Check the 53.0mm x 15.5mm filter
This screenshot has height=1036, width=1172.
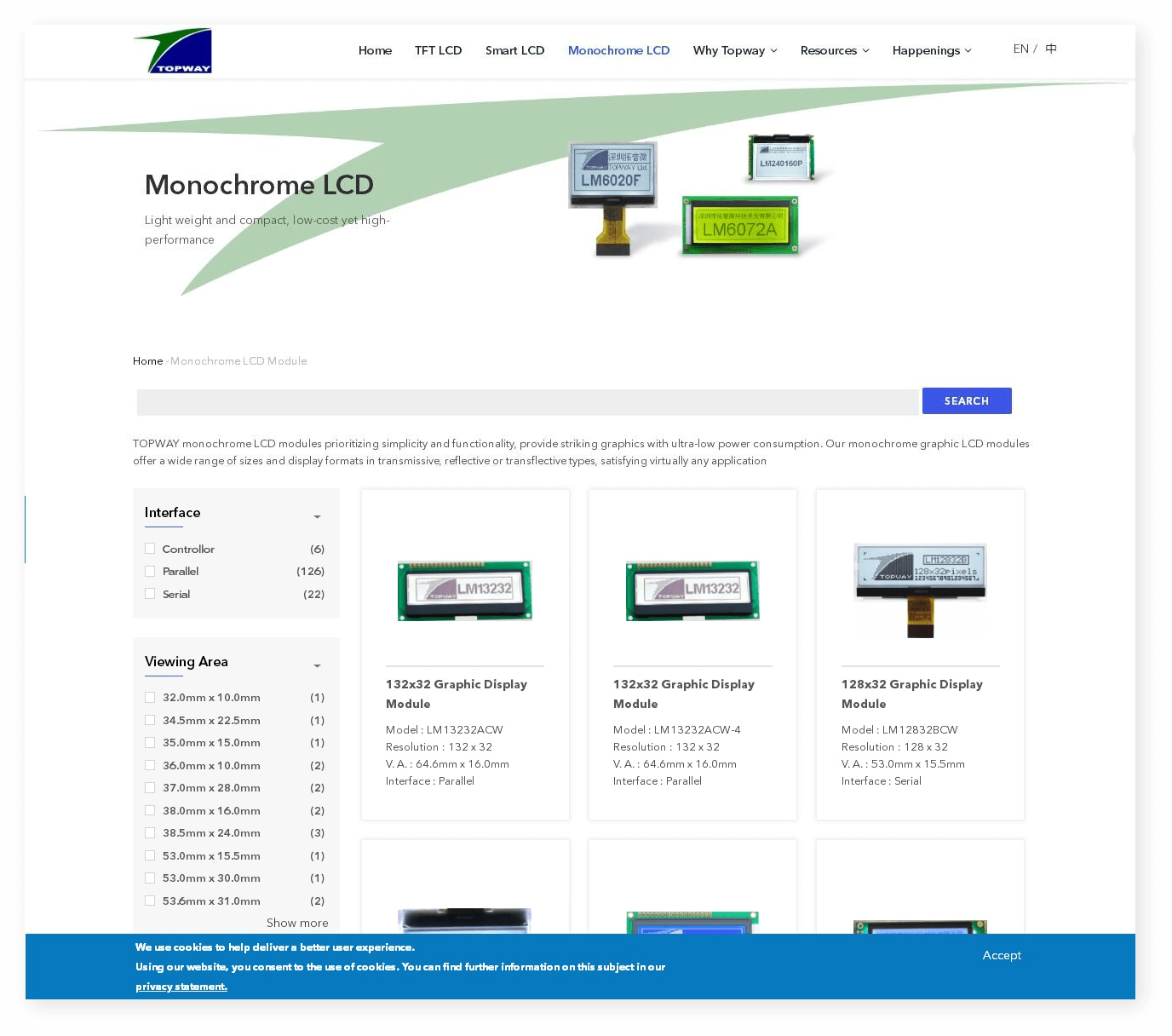coord(150,855)
